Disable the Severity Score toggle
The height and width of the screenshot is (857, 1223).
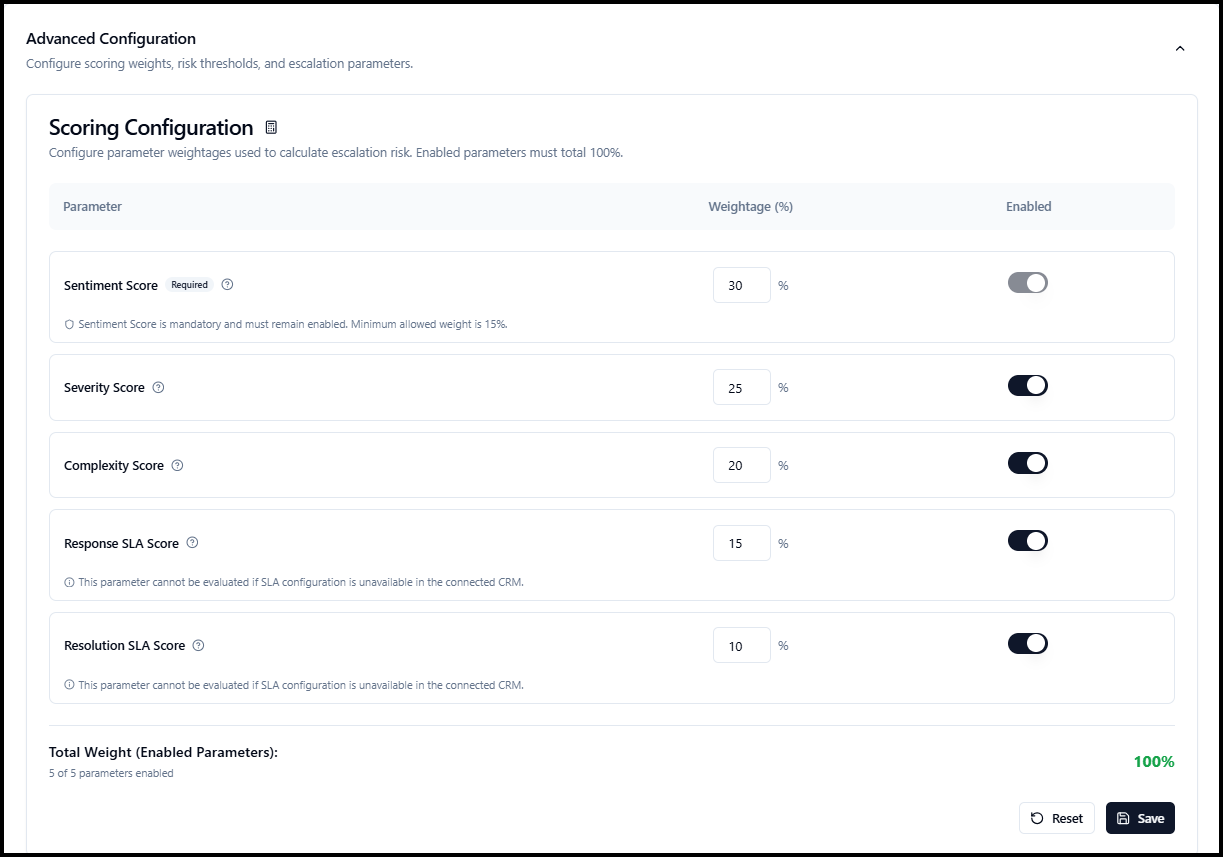pyautogui.click(x=1027, y=385)
